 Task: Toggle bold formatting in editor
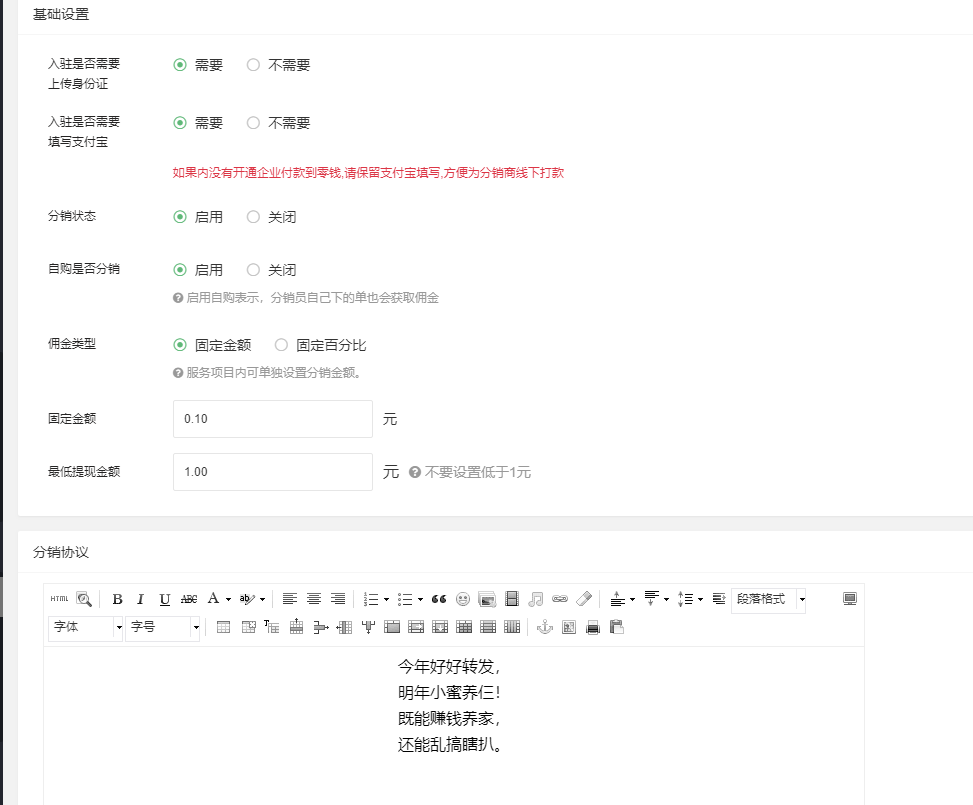point(117,599)
